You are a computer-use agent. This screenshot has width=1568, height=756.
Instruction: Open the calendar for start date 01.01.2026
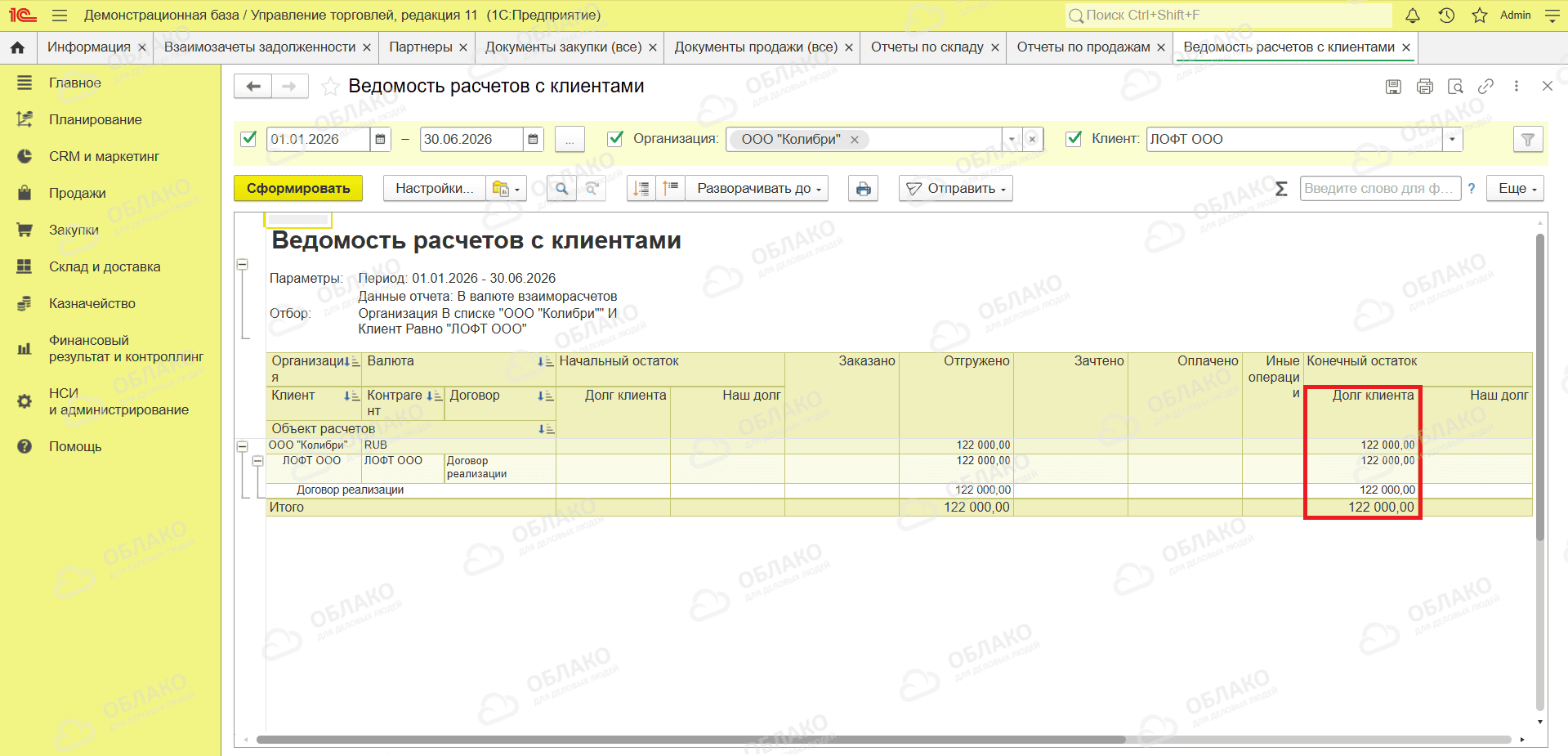point(381,140)
